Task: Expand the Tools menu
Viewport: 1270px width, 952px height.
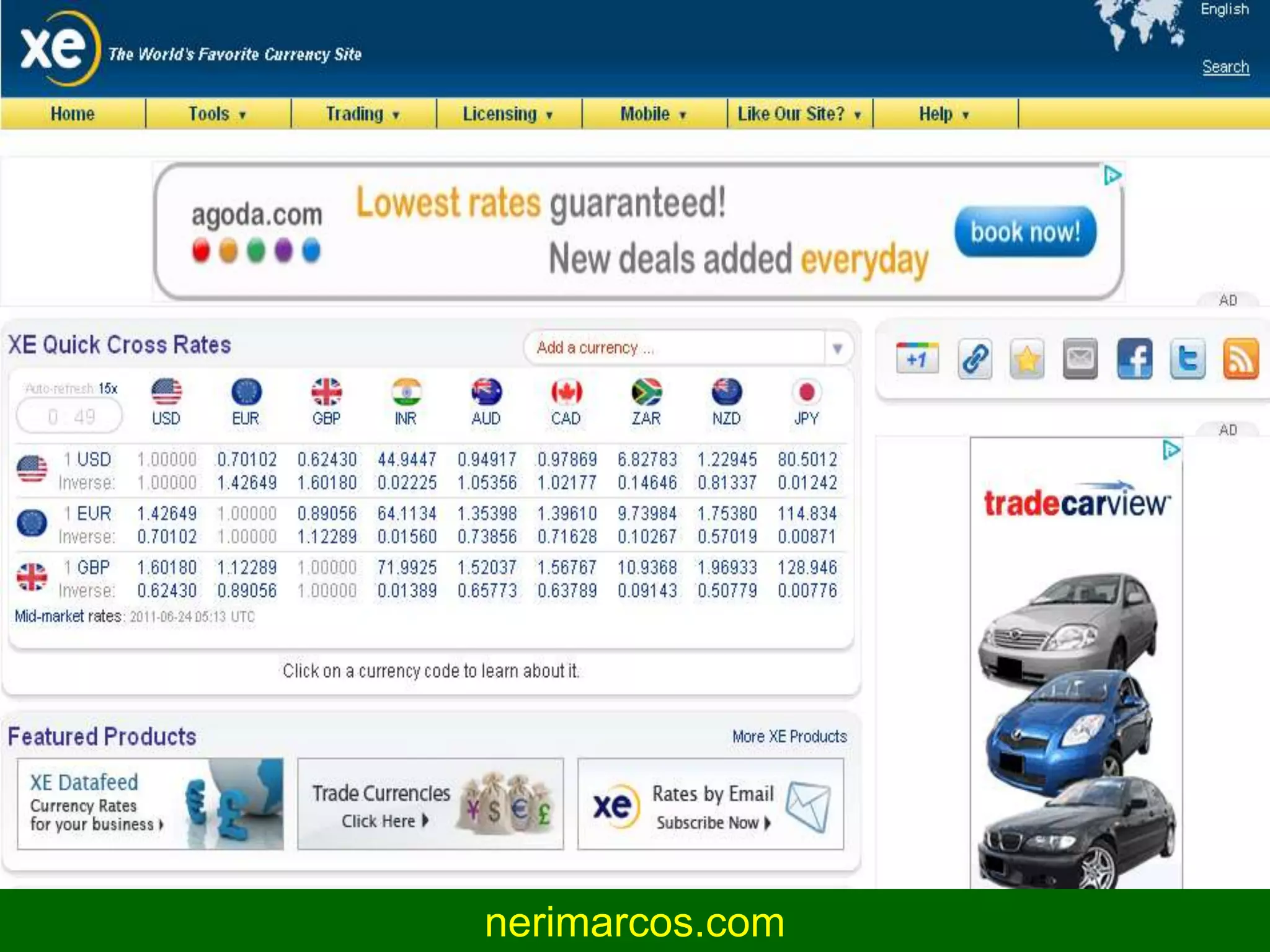Action: 217,114
